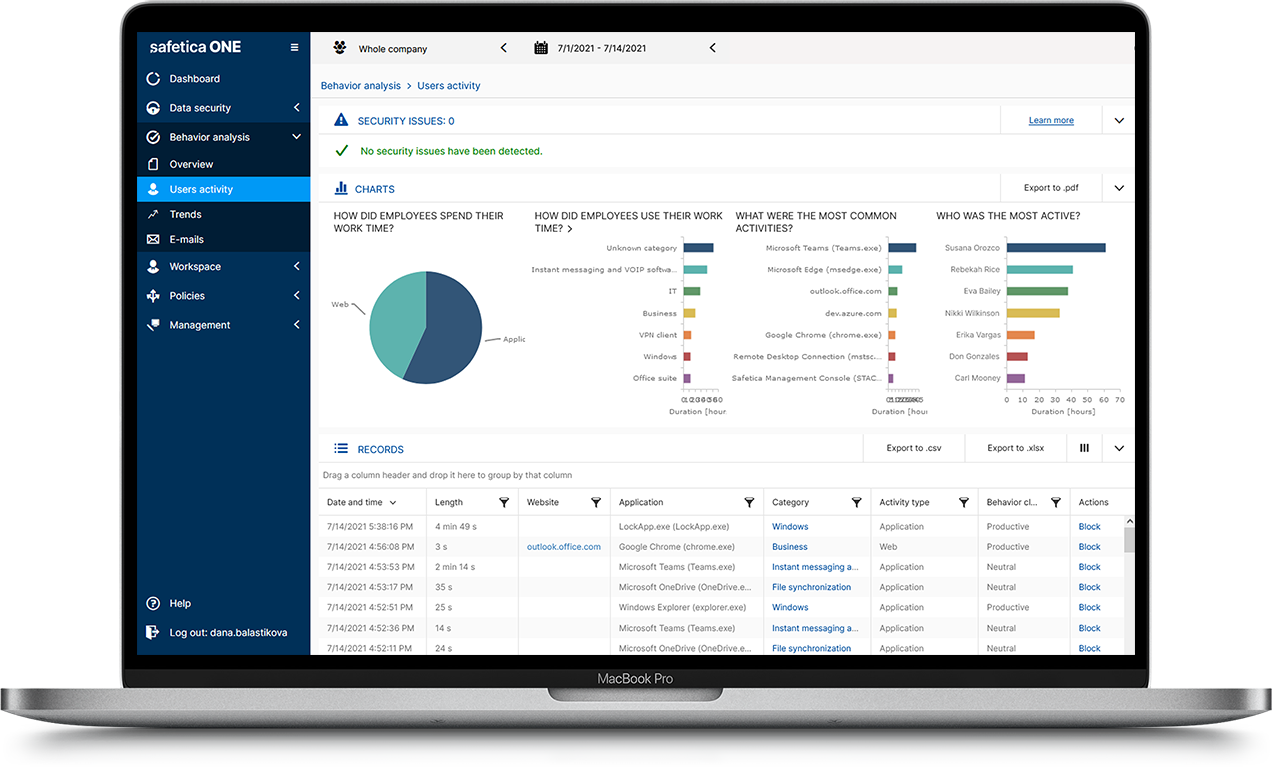This screenshot has width=1272, height=767.
Task: Block LockApp.exe in first row
Action: pyautogui.click(x=1089, y=527)
